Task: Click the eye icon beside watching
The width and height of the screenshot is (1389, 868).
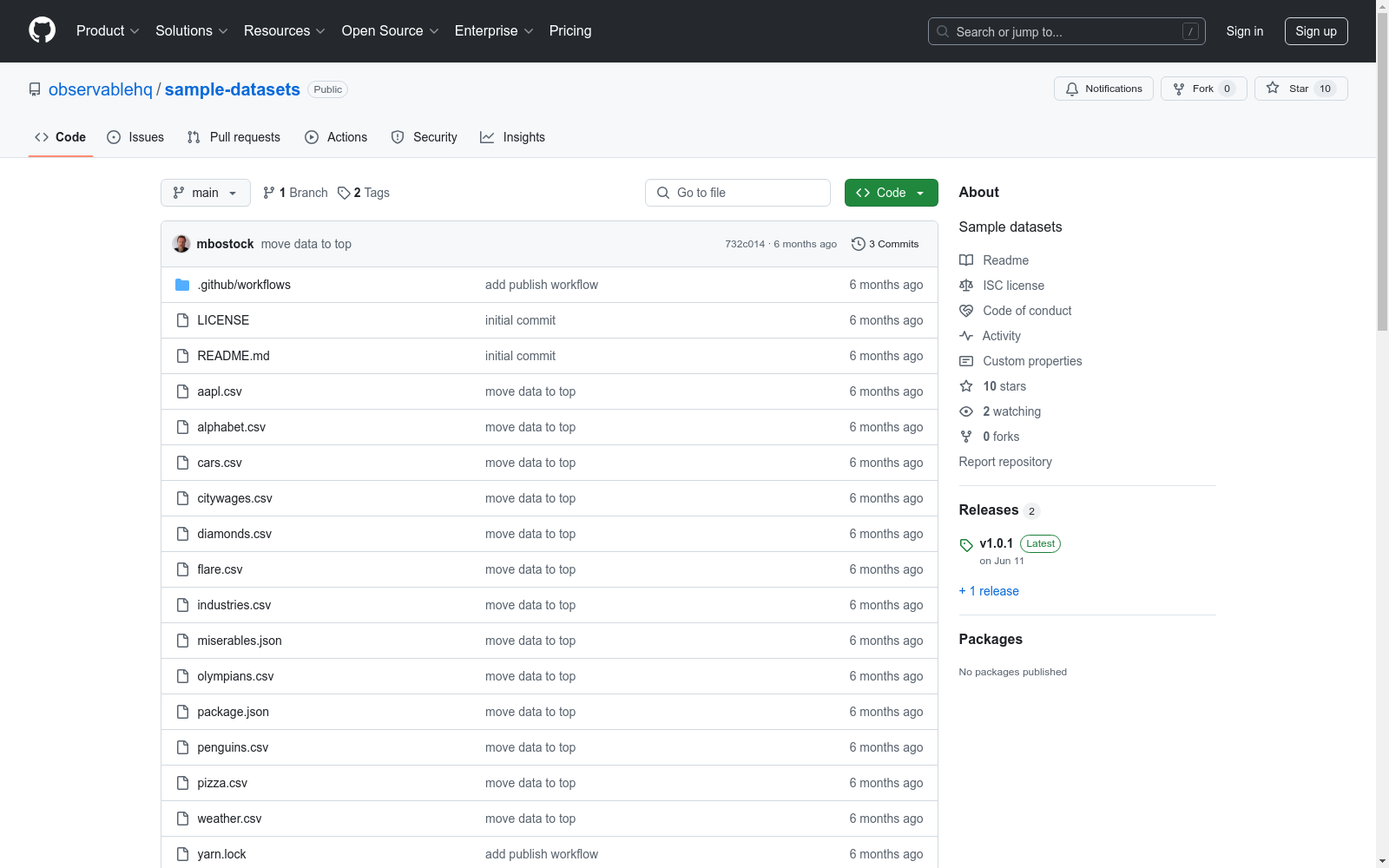Action: (x=966, y=411)
